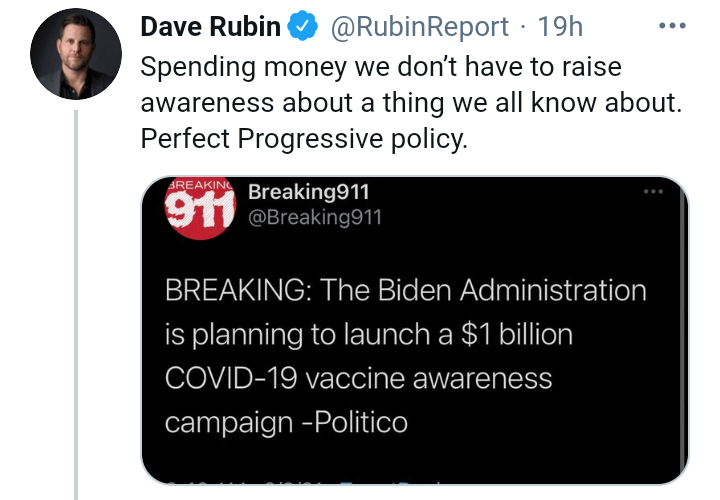Click the "Perfect Progressive policy." line
720x500 pixels.
(304, 140)
